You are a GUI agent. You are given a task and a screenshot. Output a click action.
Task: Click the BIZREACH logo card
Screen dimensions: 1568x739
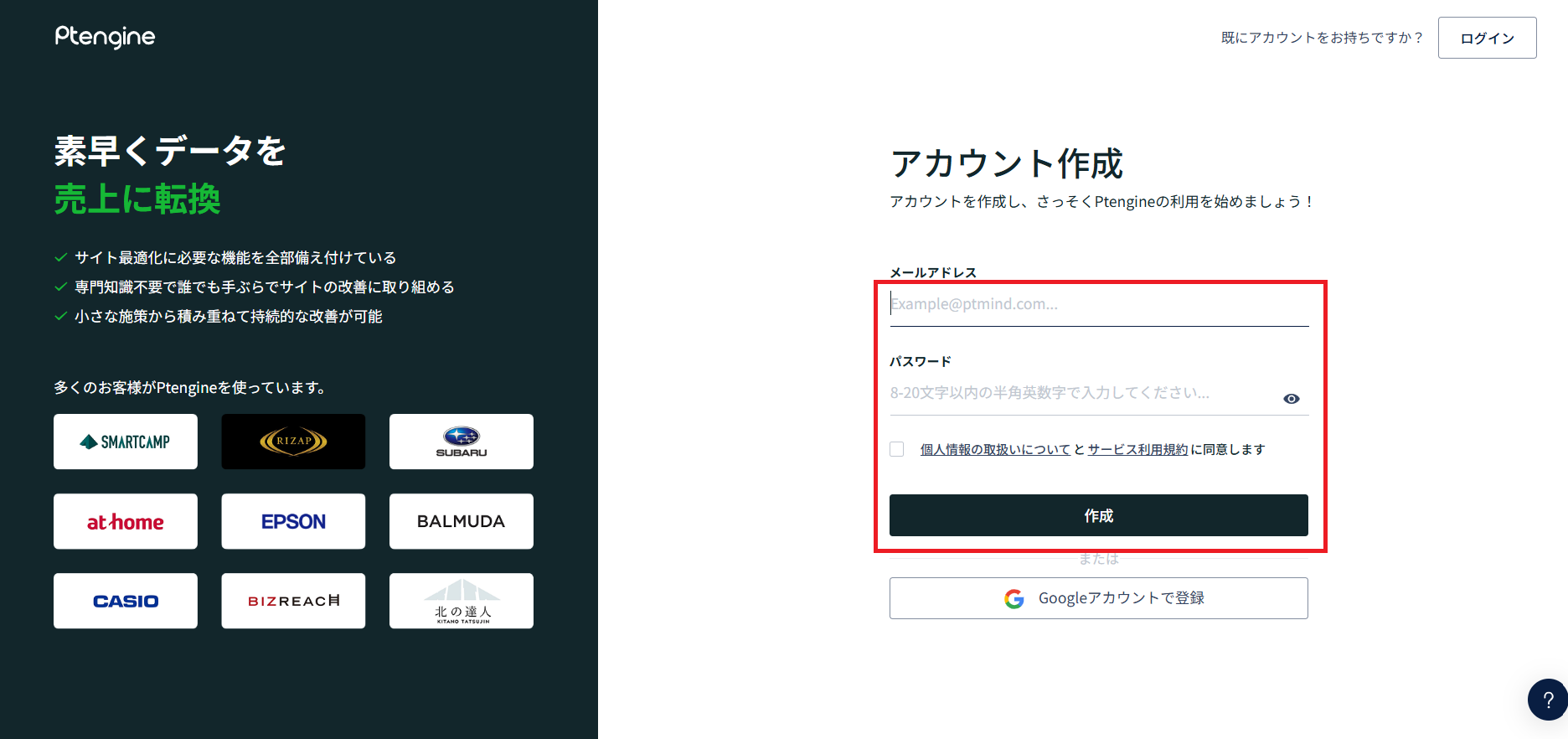(293, 601)
